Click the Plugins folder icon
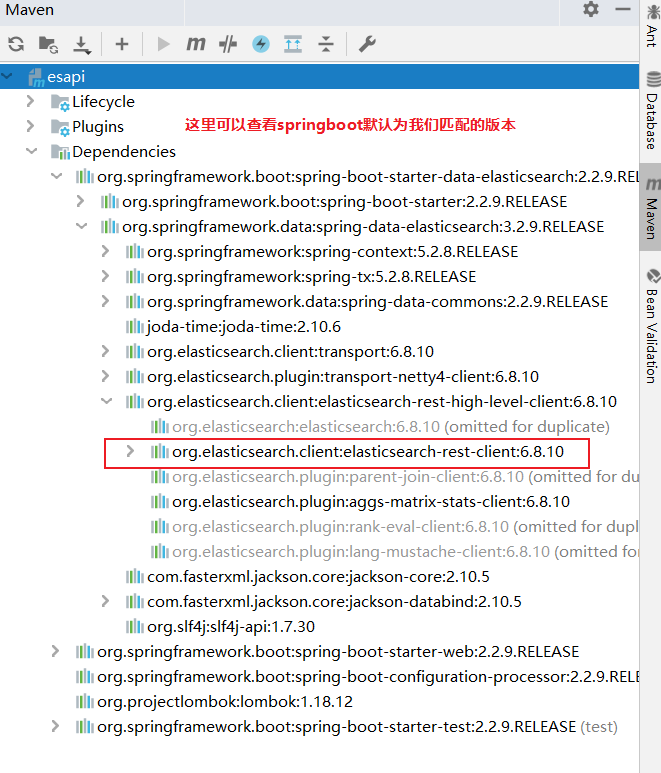 click(60, 127)
